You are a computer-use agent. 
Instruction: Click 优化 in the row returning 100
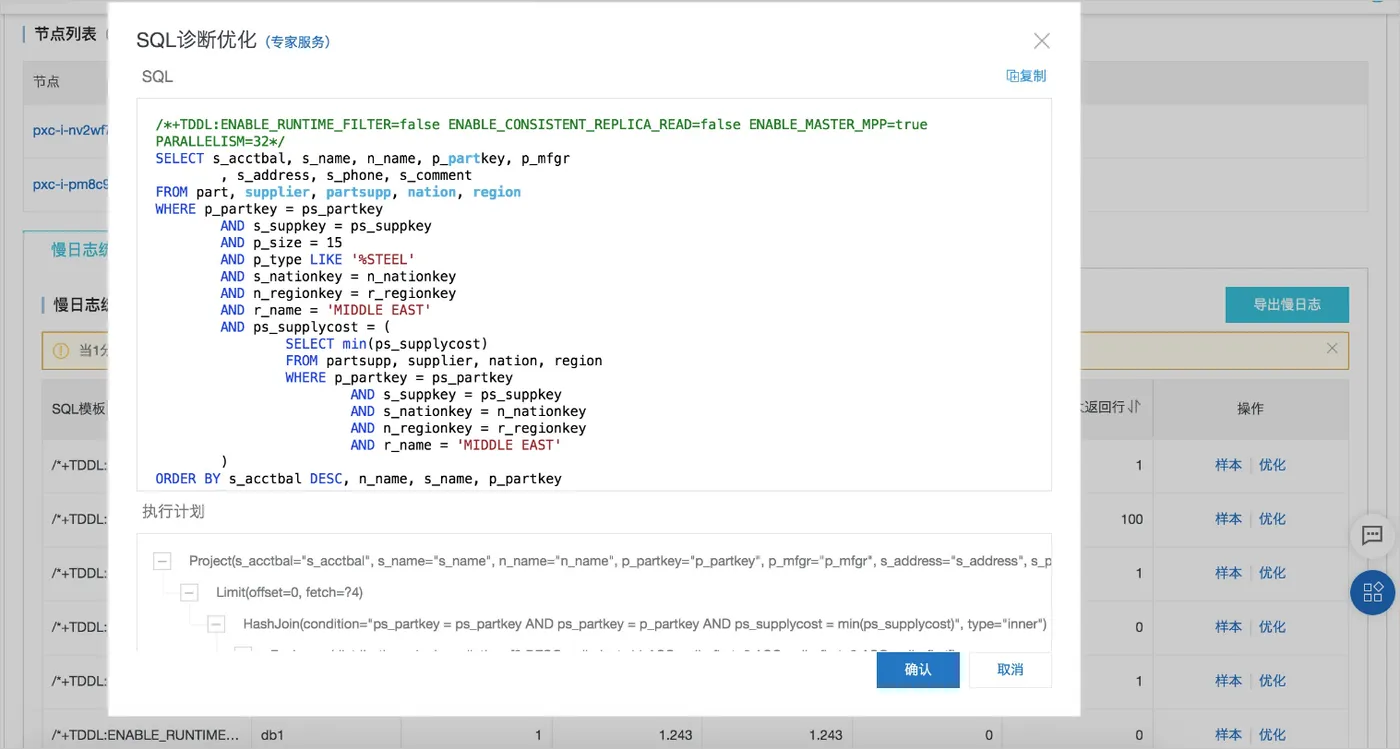(1272, 519)
